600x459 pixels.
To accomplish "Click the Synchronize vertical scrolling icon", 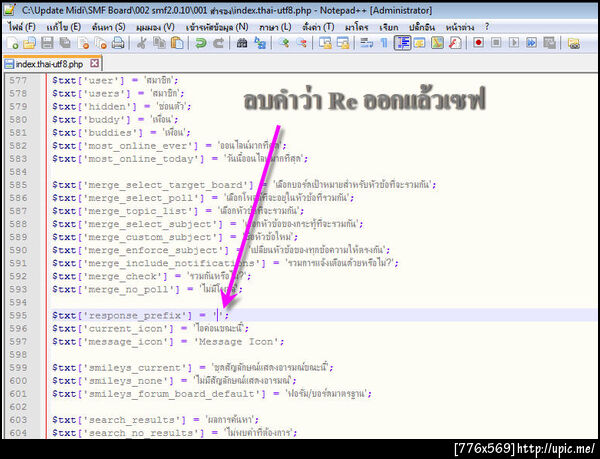I will (x=325, y=43).
